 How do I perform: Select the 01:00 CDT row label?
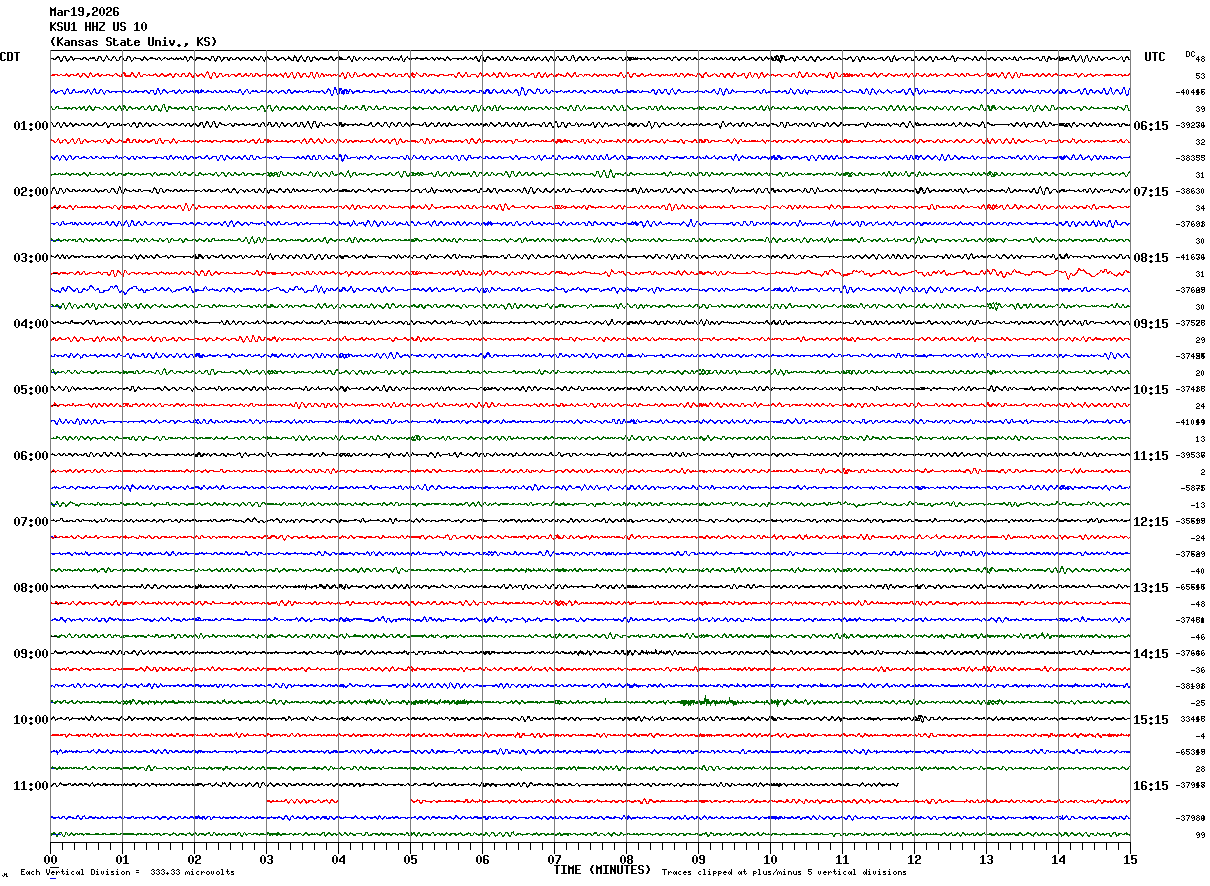coord(30,126)
